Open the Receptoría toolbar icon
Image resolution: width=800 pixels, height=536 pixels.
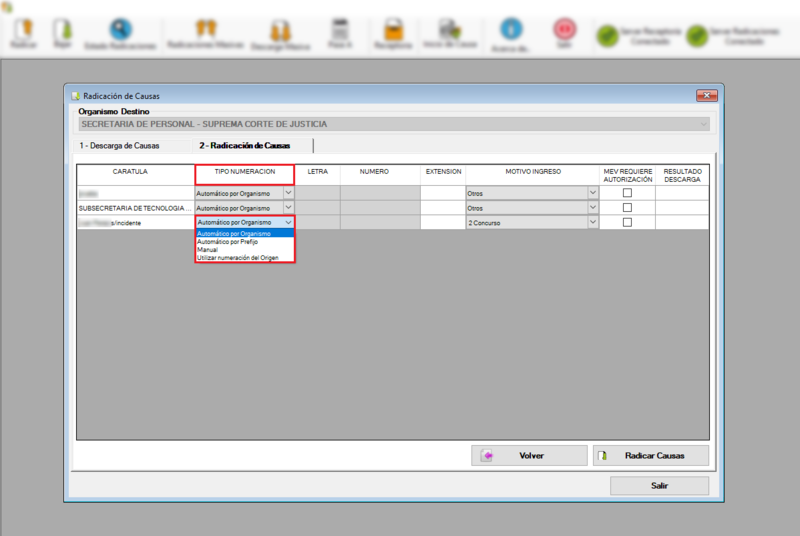tap(393, 30)
